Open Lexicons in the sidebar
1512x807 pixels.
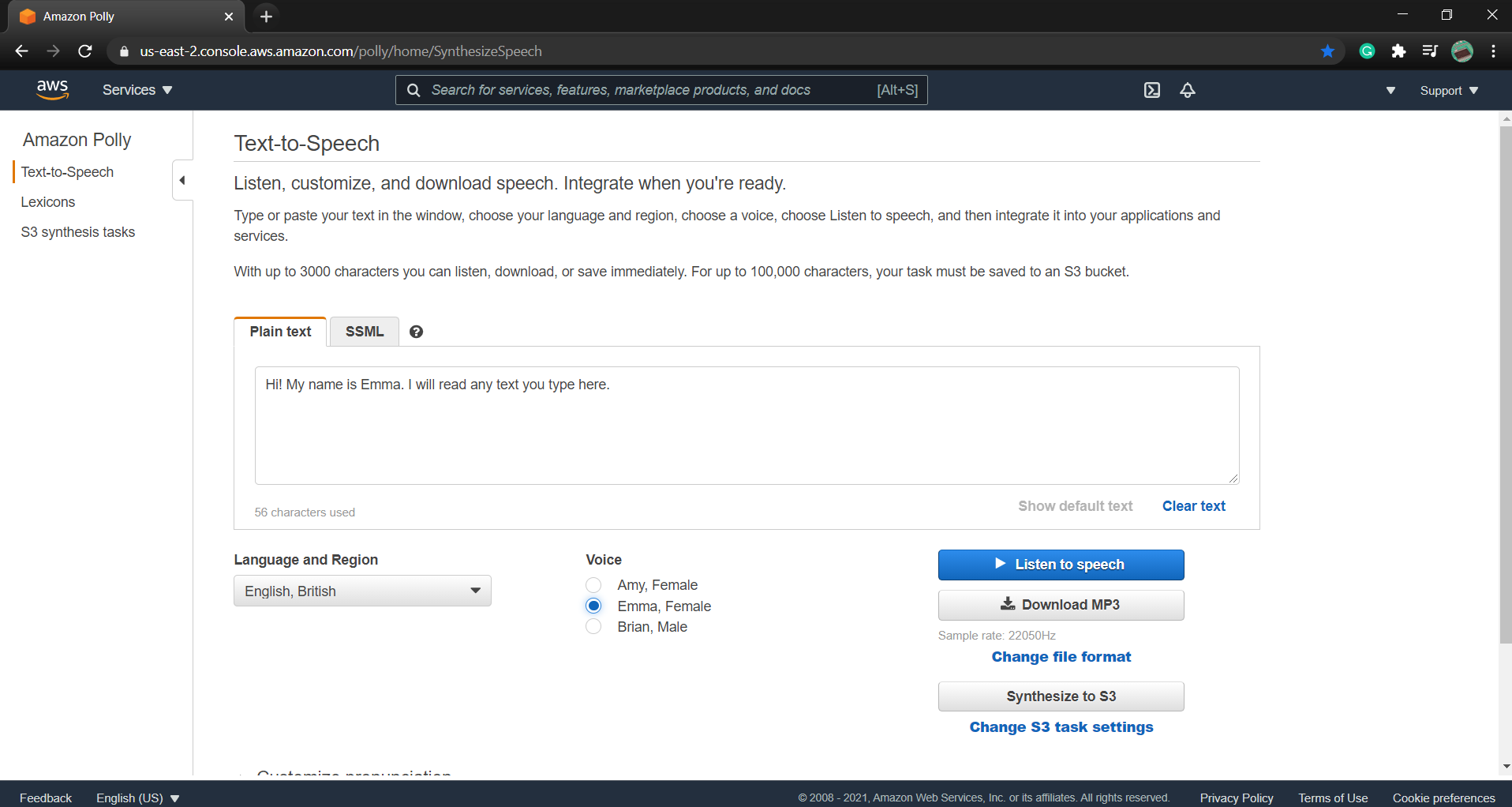tap(48, 202)
